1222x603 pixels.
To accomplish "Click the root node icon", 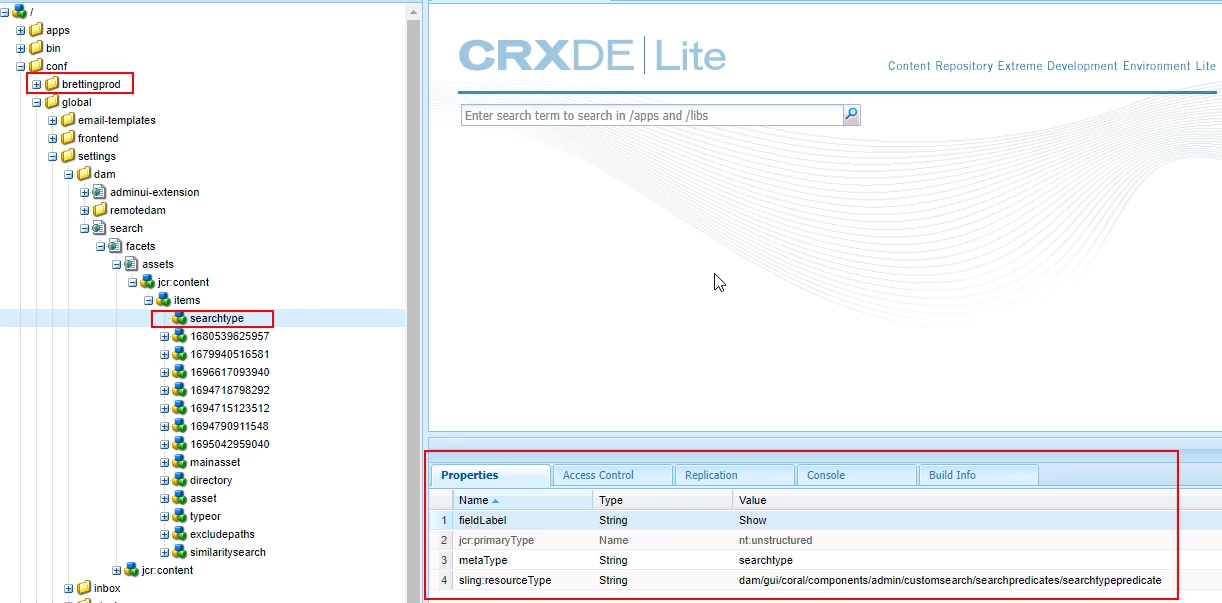I will [x=20, y=11].
